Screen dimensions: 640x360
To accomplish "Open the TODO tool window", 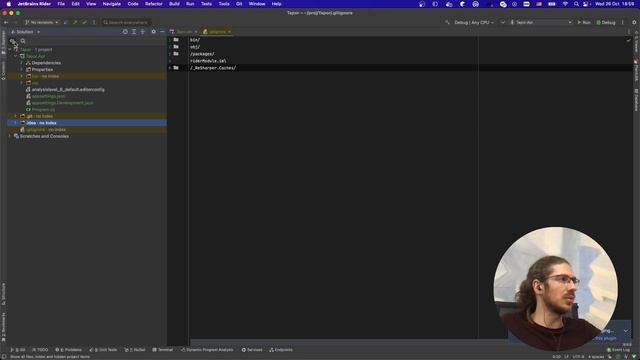I will (x=40, y=350).
